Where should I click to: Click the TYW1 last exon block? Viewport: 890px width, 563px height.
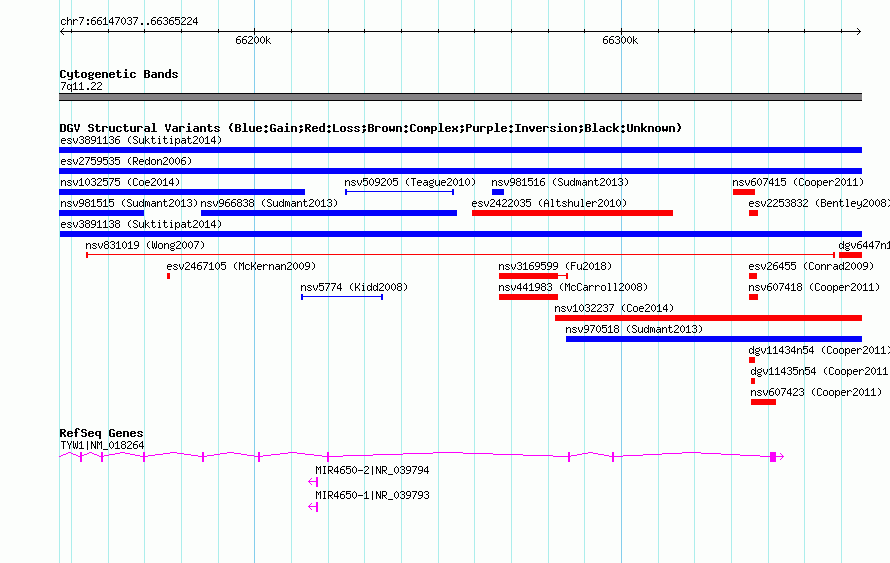pyautogui.click(x=773, y=457)
